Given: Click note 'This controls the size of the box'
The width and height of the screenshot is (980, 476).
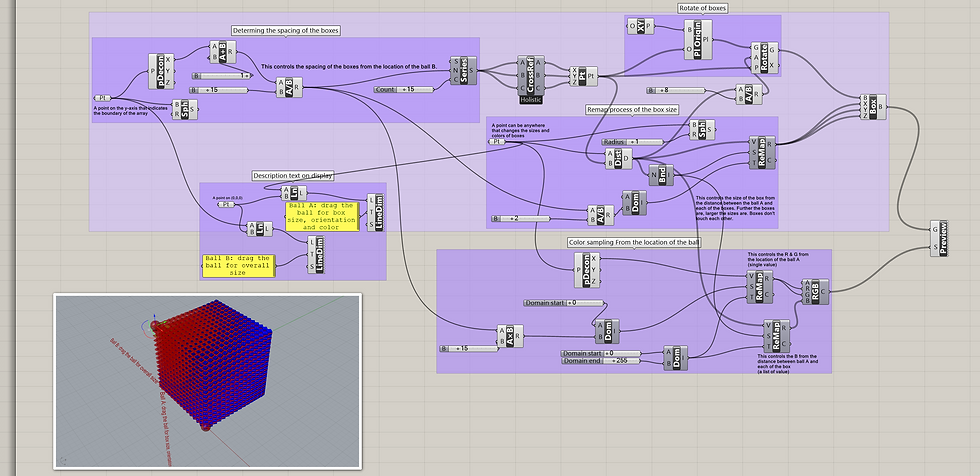Looking at the screenshot, I should point(734,207).
